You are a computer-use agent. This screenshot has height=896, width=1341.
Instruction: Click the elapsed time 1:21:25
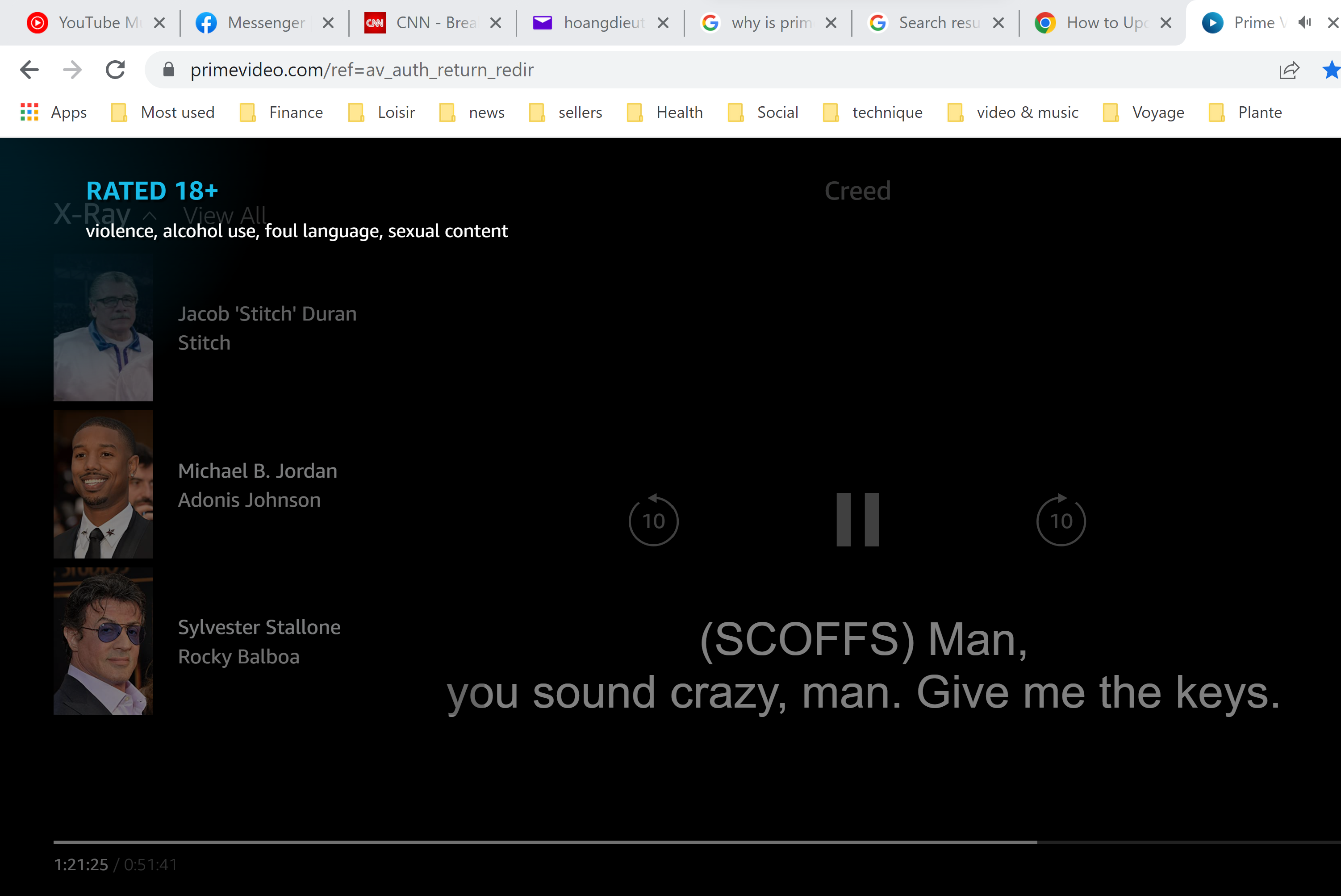pos(80,864)
